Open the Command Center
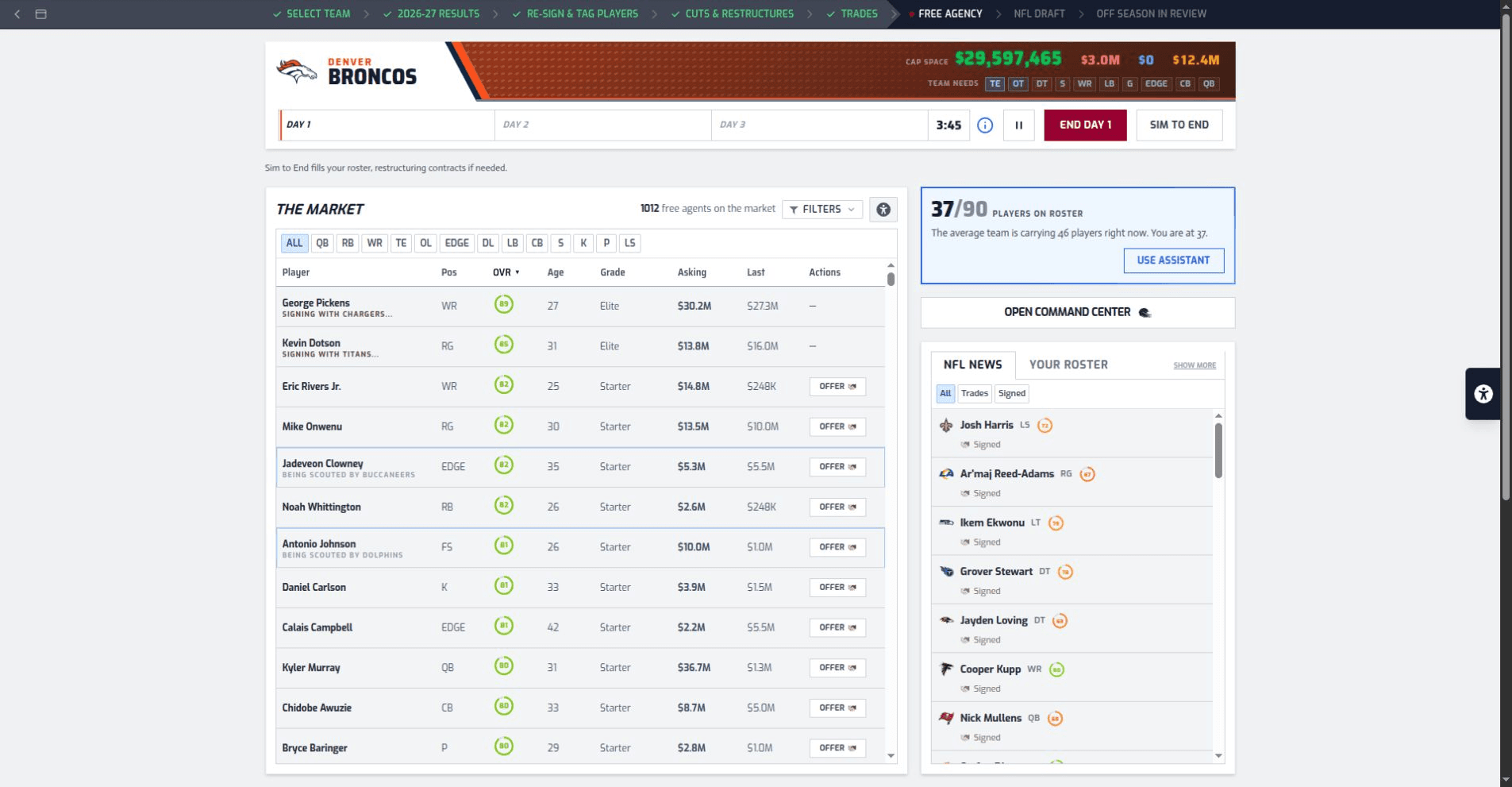1512x787 pixels. (1078, 313)
